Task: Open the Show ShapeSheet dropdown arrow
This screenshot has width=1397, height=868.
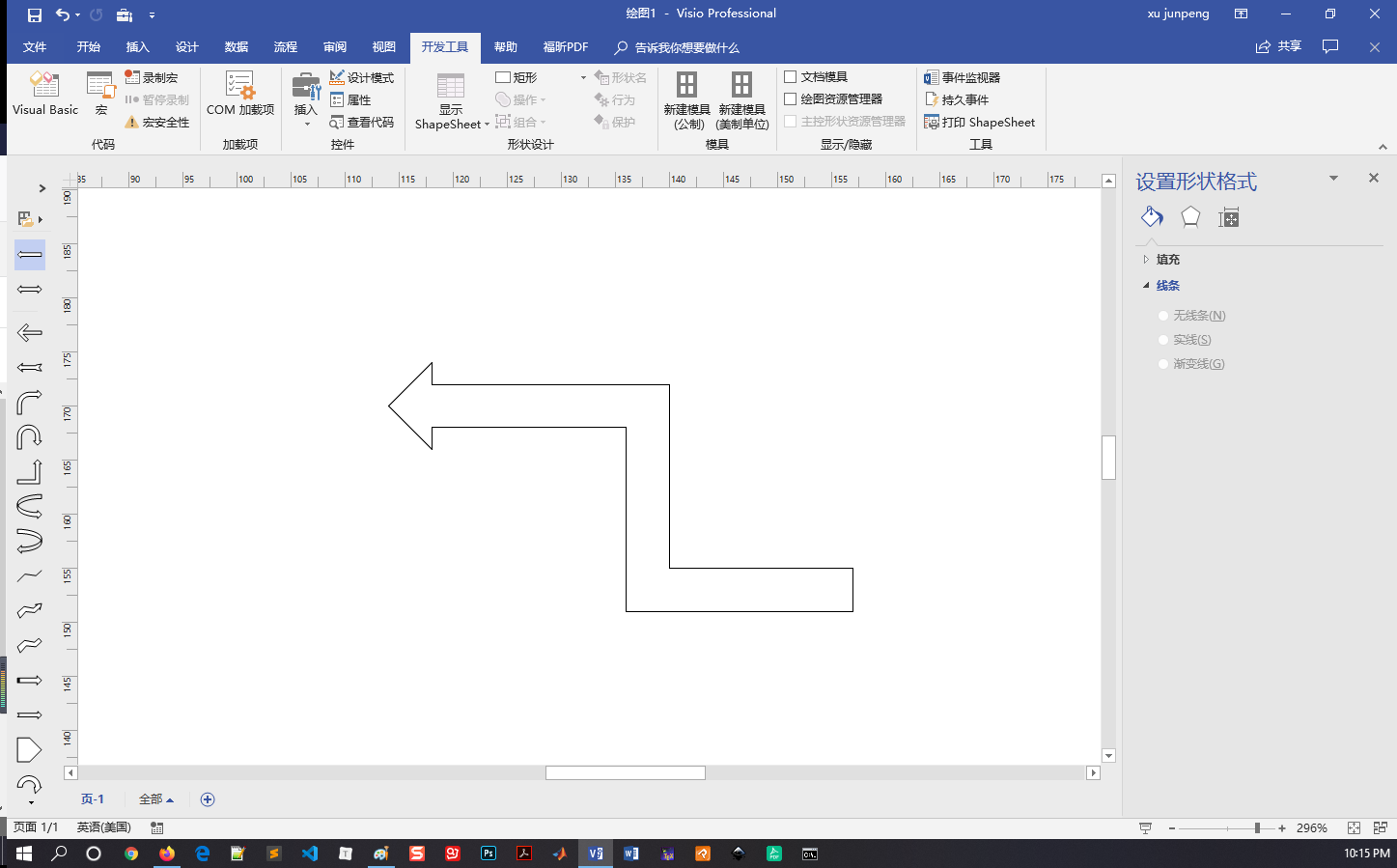Action: click(487, 125)
